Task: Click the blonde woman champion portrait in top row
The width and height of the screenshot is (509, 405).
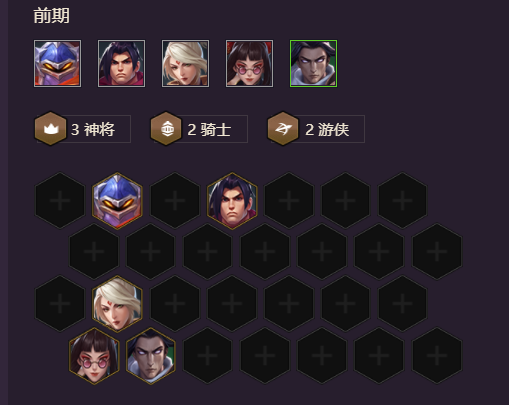Action: [x=185, y=63]
